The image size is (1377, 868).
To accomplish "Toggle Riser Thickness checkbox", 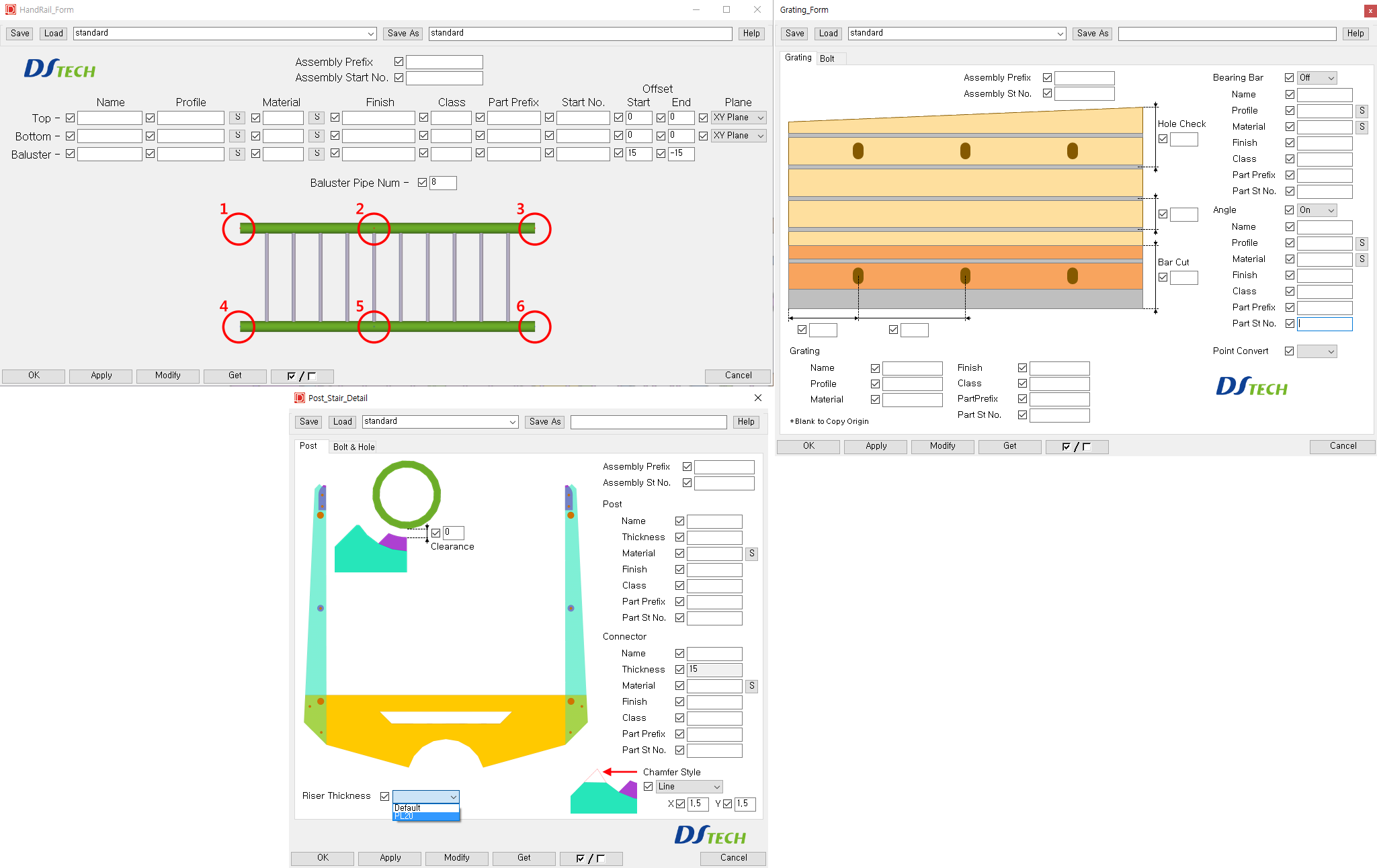I will click(x=384, y=796).
